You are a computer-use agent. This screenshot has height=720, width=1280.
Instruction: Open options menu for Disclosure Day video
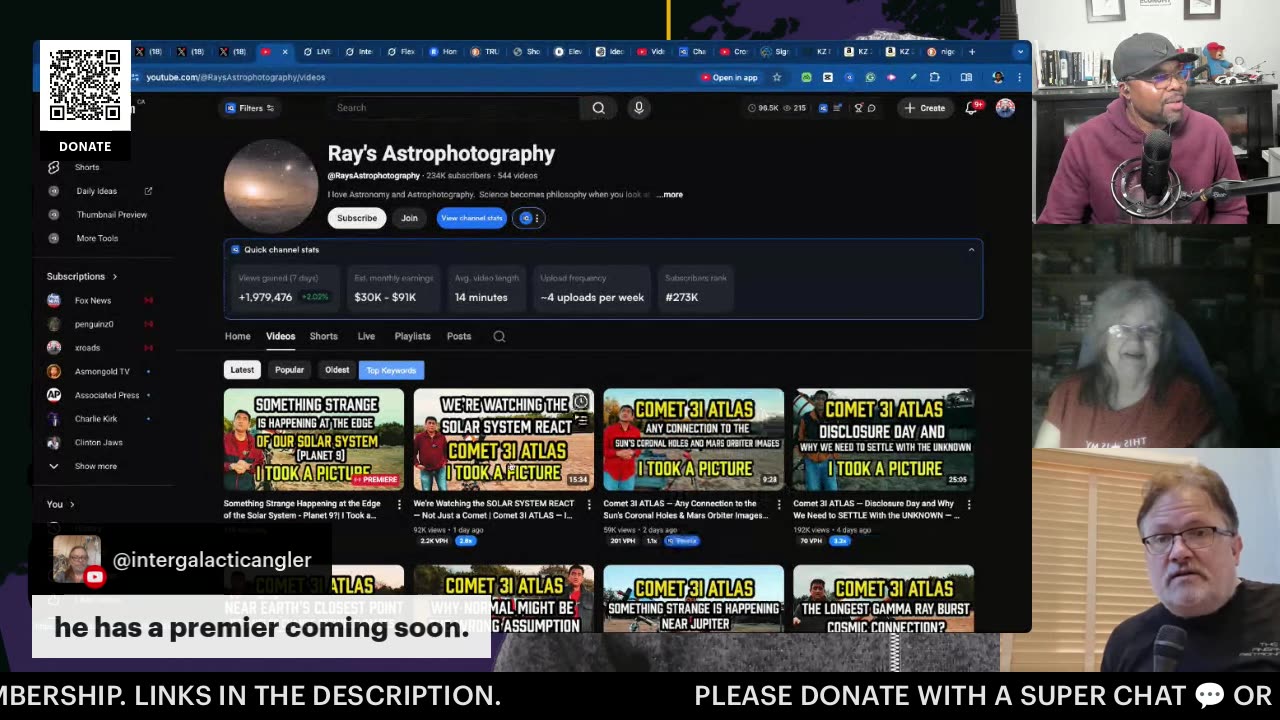coord(969,505)
